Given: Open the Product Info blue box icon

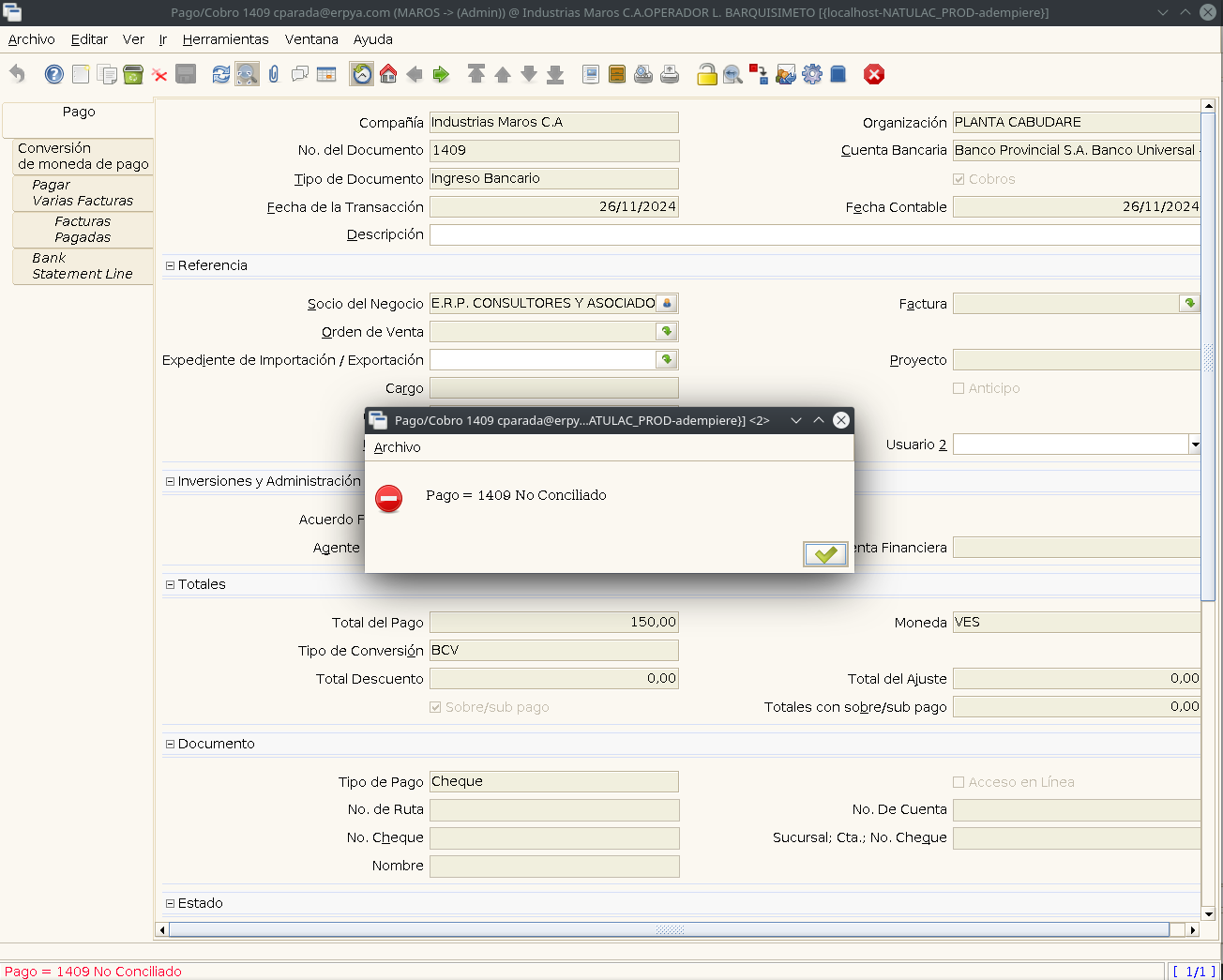Looking at the screenshot, I should point(838,74).
